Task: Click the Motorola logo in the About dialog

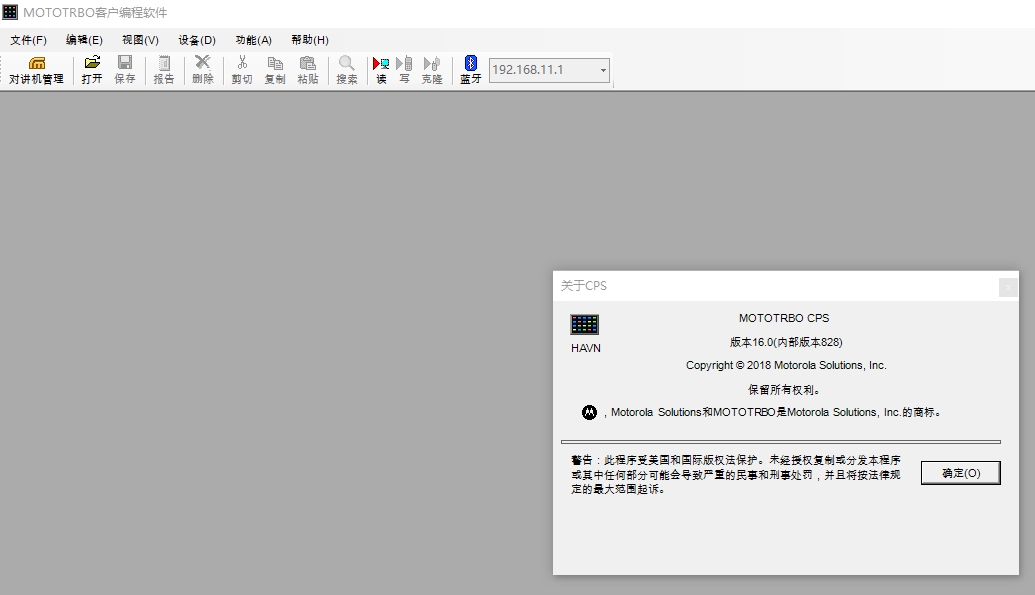Action: coord(589,412)
